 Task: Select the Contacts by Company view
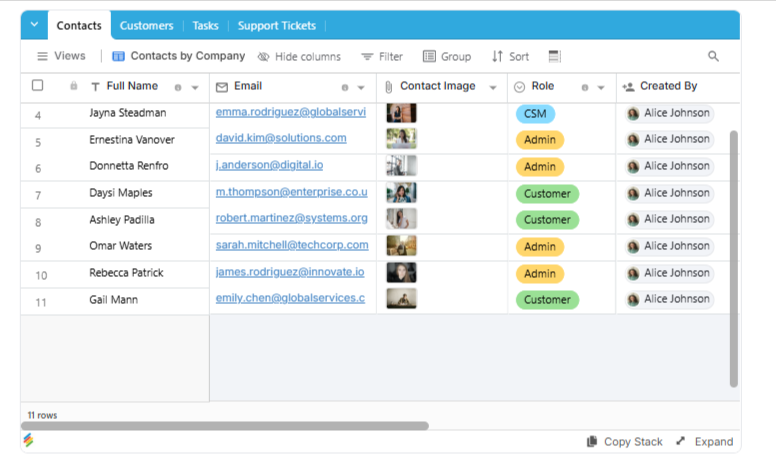pos(179,56)
